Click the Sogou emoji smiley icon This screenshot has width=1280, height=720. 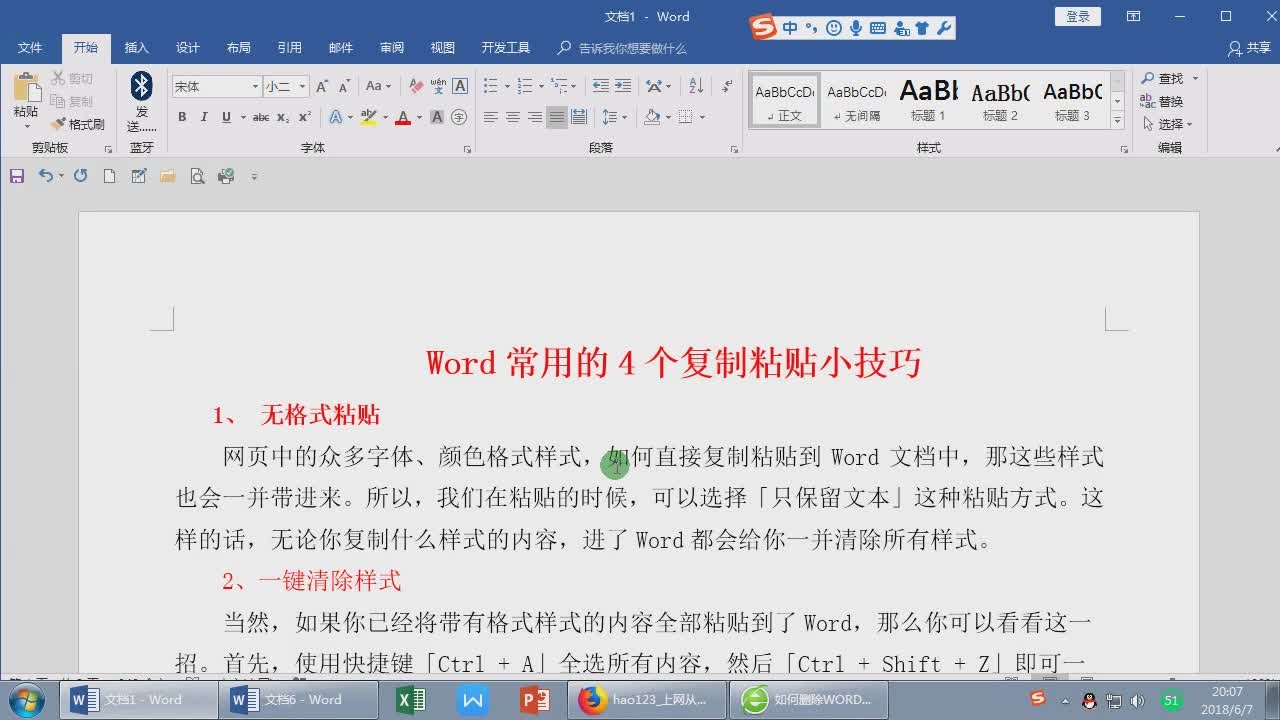tap(834, 28)
